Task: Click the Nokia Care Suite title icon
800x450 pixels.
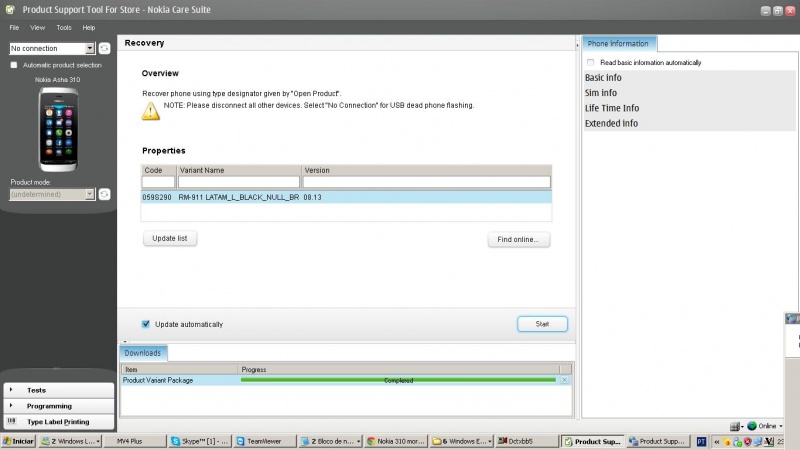Action: click(10, 9)
